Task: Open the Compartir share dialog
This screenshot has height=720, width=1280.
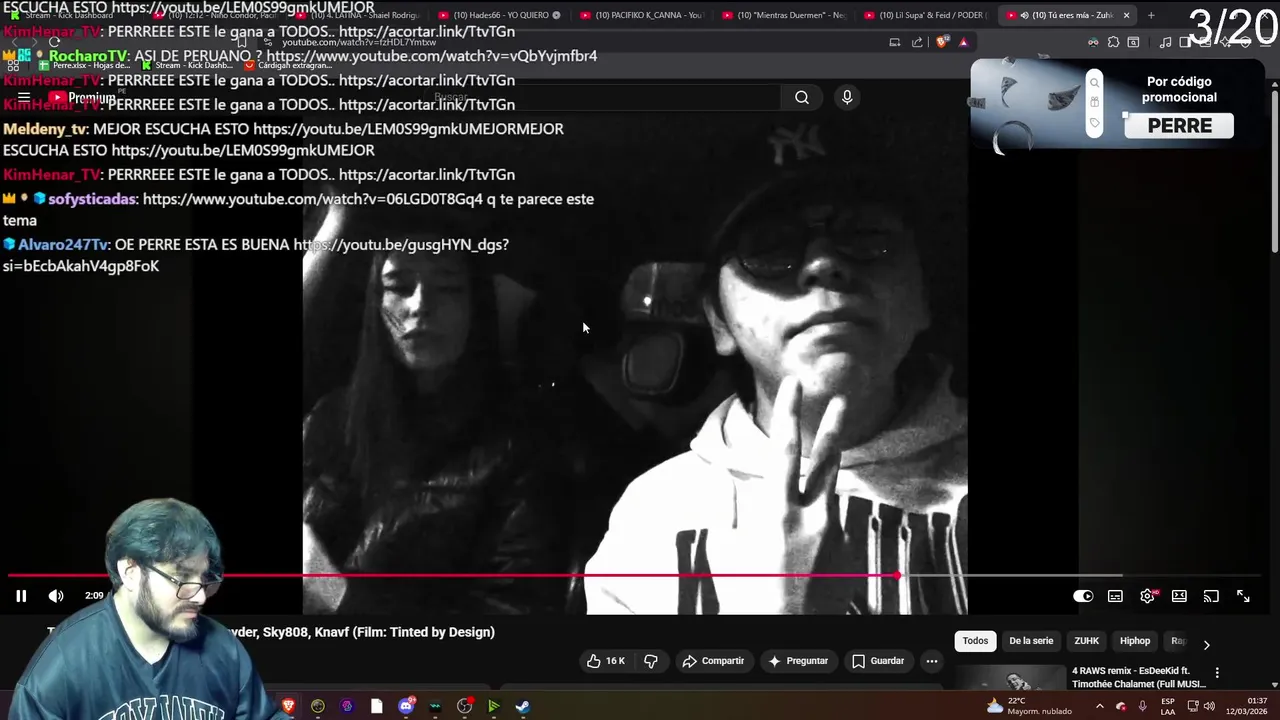Action: click(713, 661)
